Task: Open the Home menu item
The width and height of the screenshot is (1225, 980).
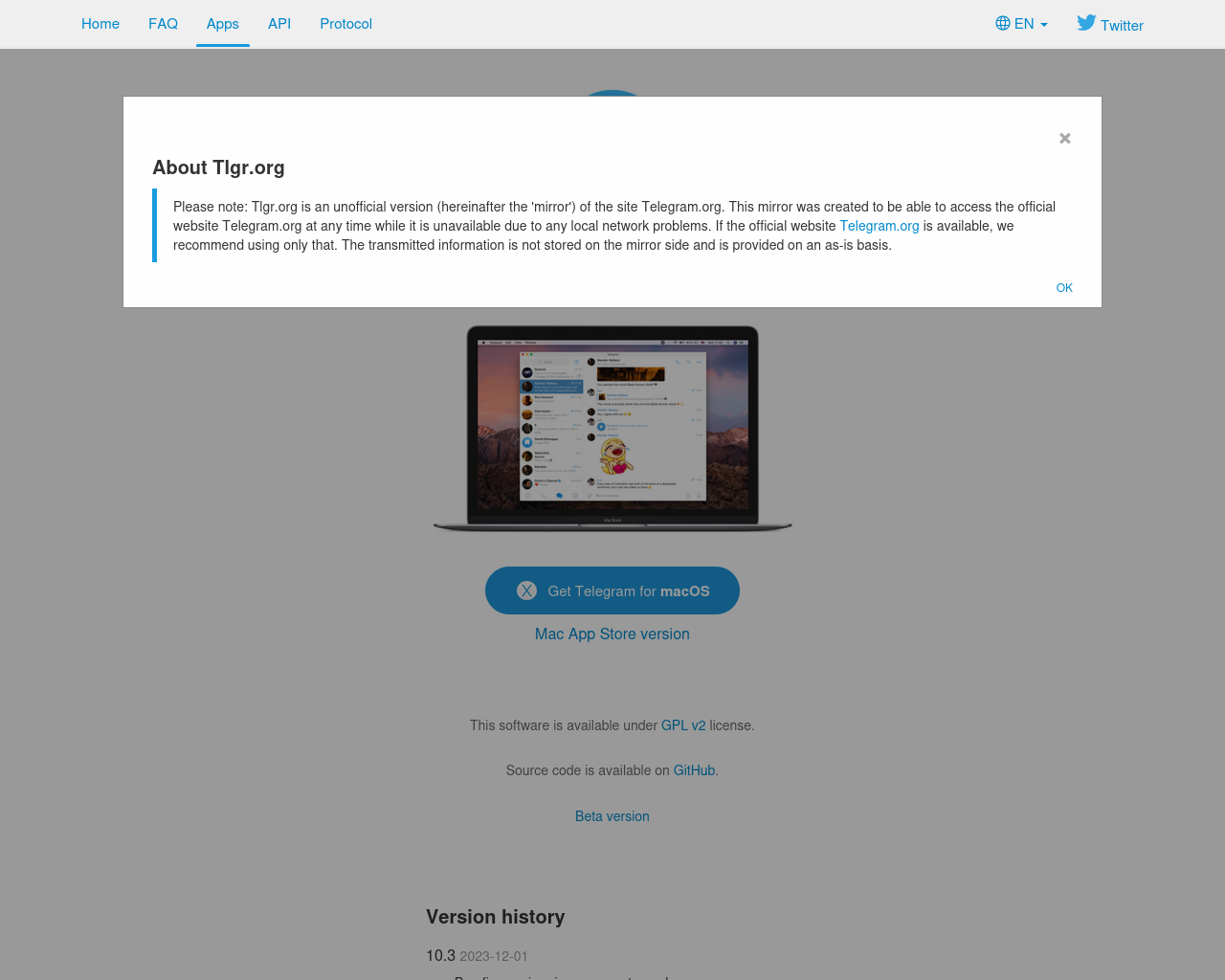Action: click(x=100, y=24)
